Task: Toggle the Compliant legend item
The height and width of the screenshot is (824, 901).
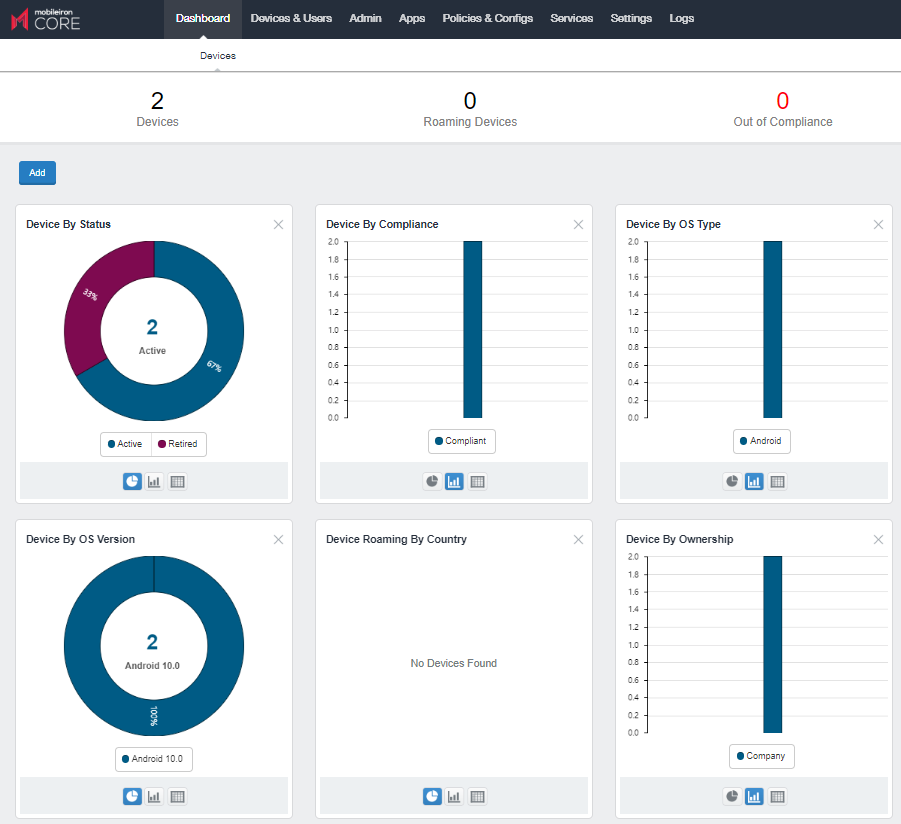Action: (462, 441)
